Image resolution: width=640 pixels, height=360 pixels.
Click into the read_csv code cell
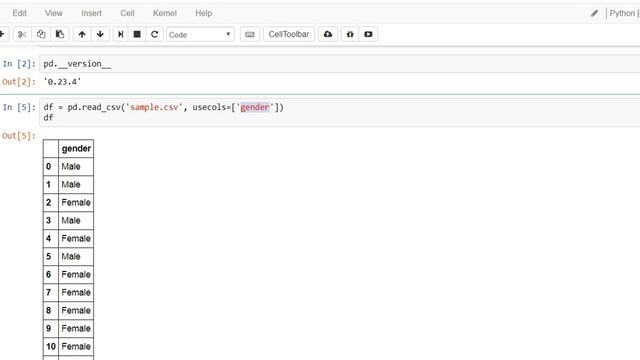click(x=340, y=112)
